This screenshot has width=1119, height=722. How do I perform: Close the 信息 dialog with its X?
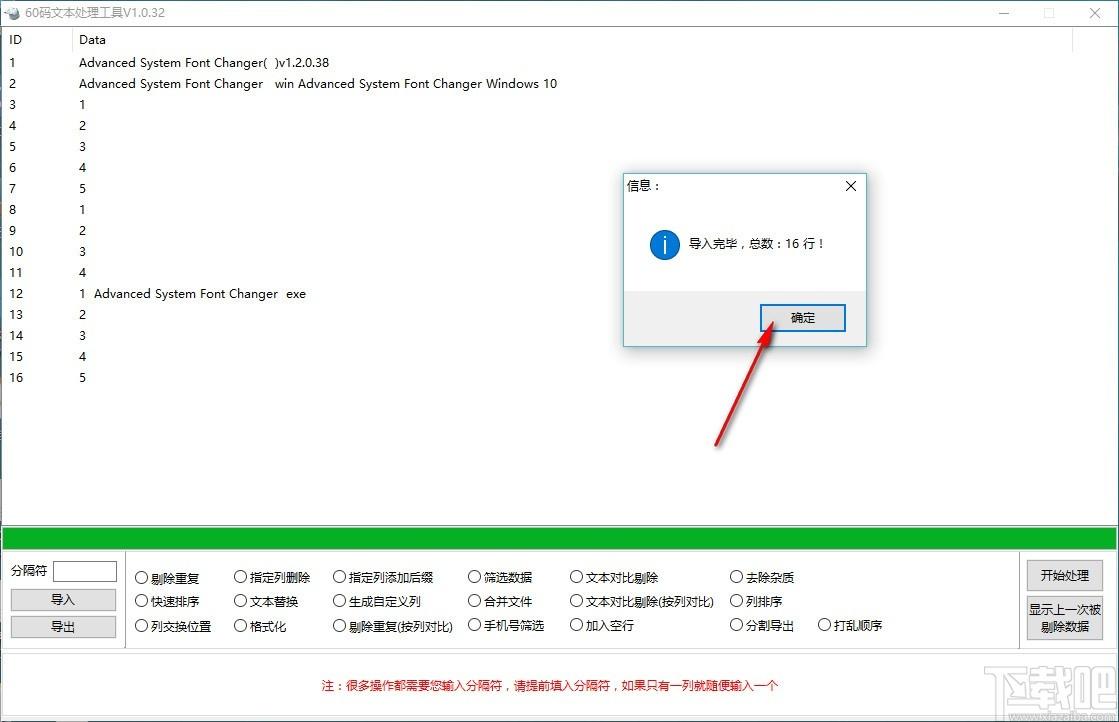850,186
